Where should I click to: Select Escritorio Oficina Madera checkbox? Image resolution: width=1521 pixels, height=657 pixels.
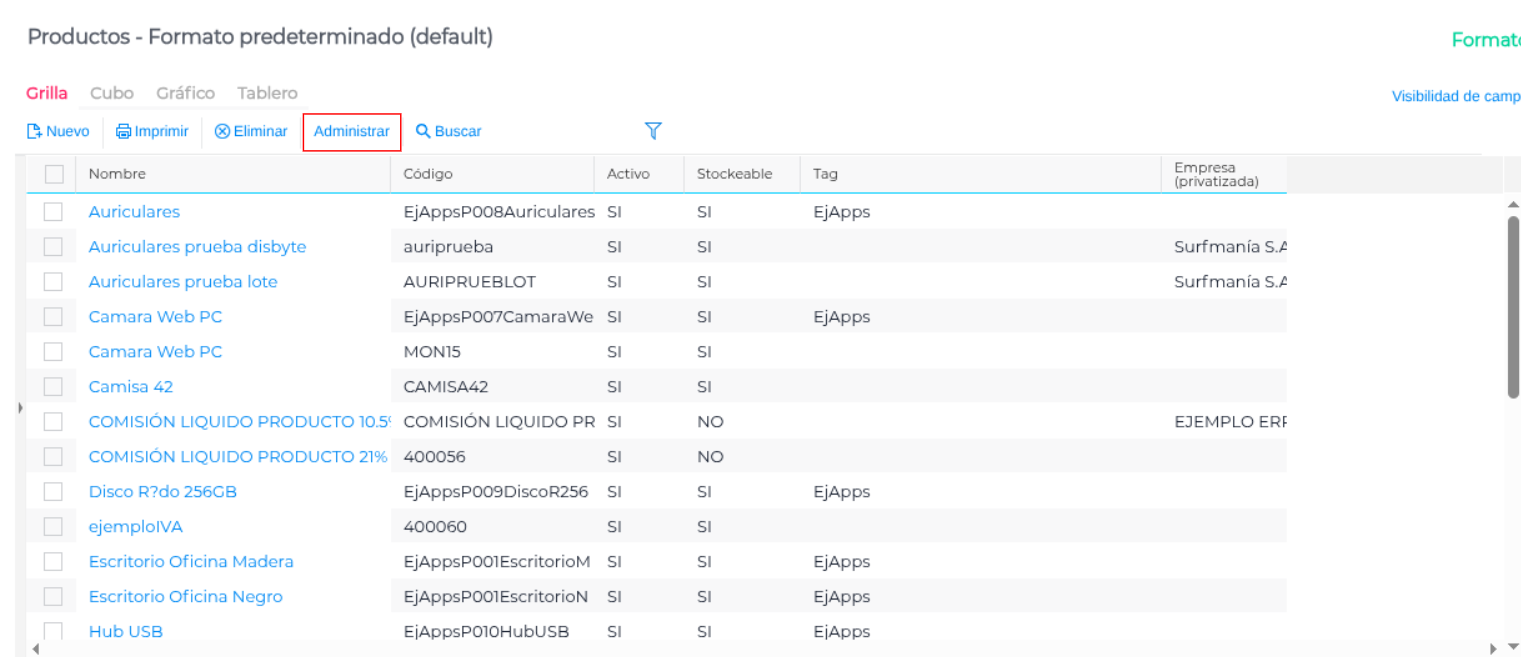(x=53, y=562)
